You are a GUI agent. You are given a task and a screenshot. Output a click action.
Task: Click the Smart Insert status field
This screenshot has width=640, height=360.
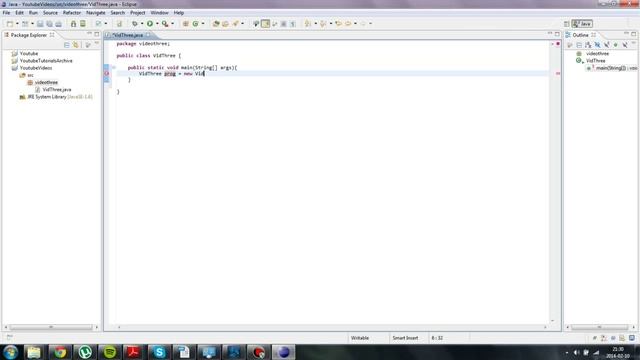[x=405, y=338]
